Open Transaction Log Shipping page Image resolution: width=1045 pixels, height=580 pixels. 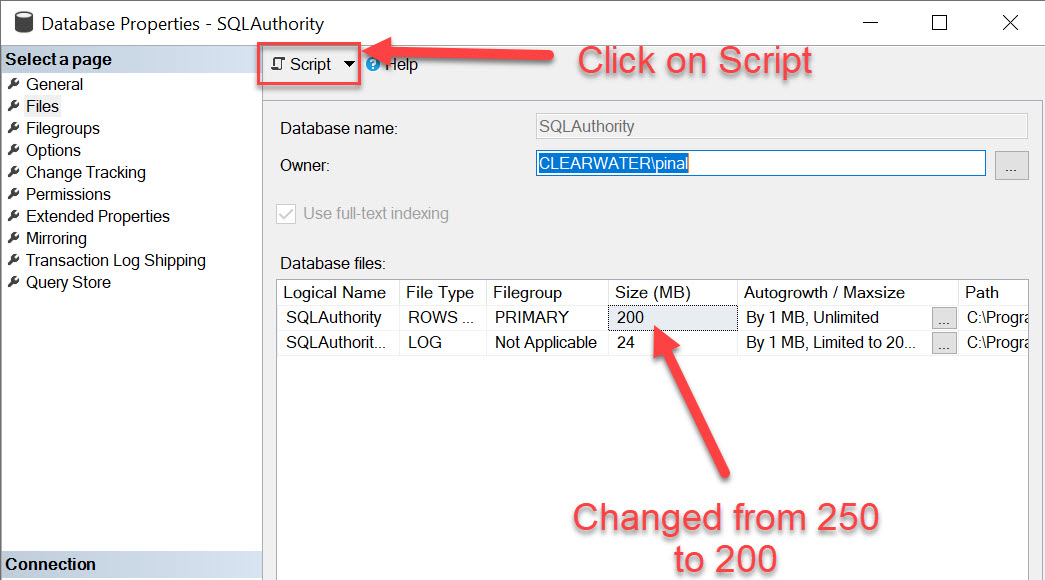(115, 261)
